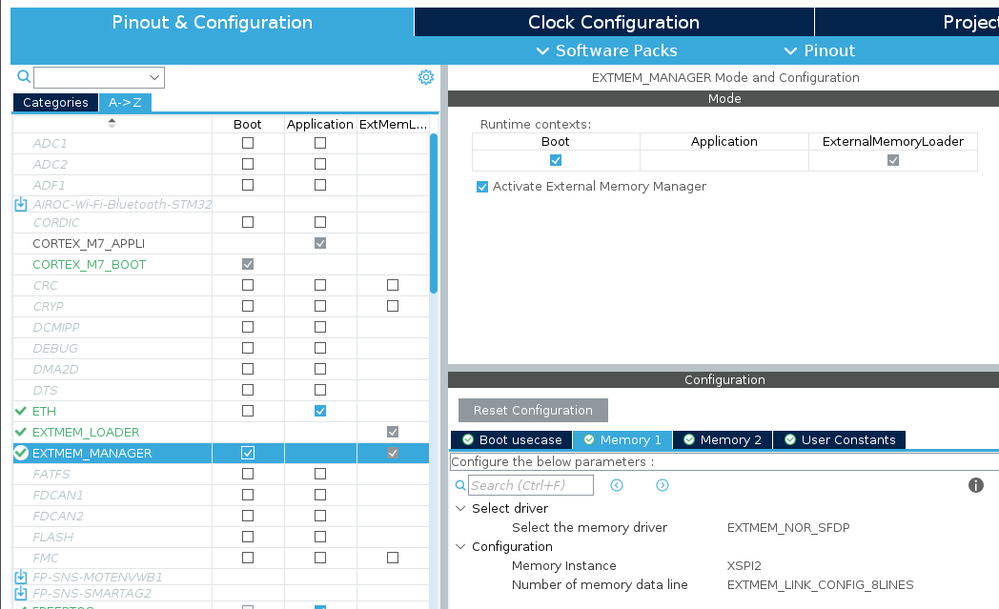The width and height of the screenshot is (999, 609).
Task: Switch to Clock Configuration tab
Action: pyautogui.click(x=614, y=22)
